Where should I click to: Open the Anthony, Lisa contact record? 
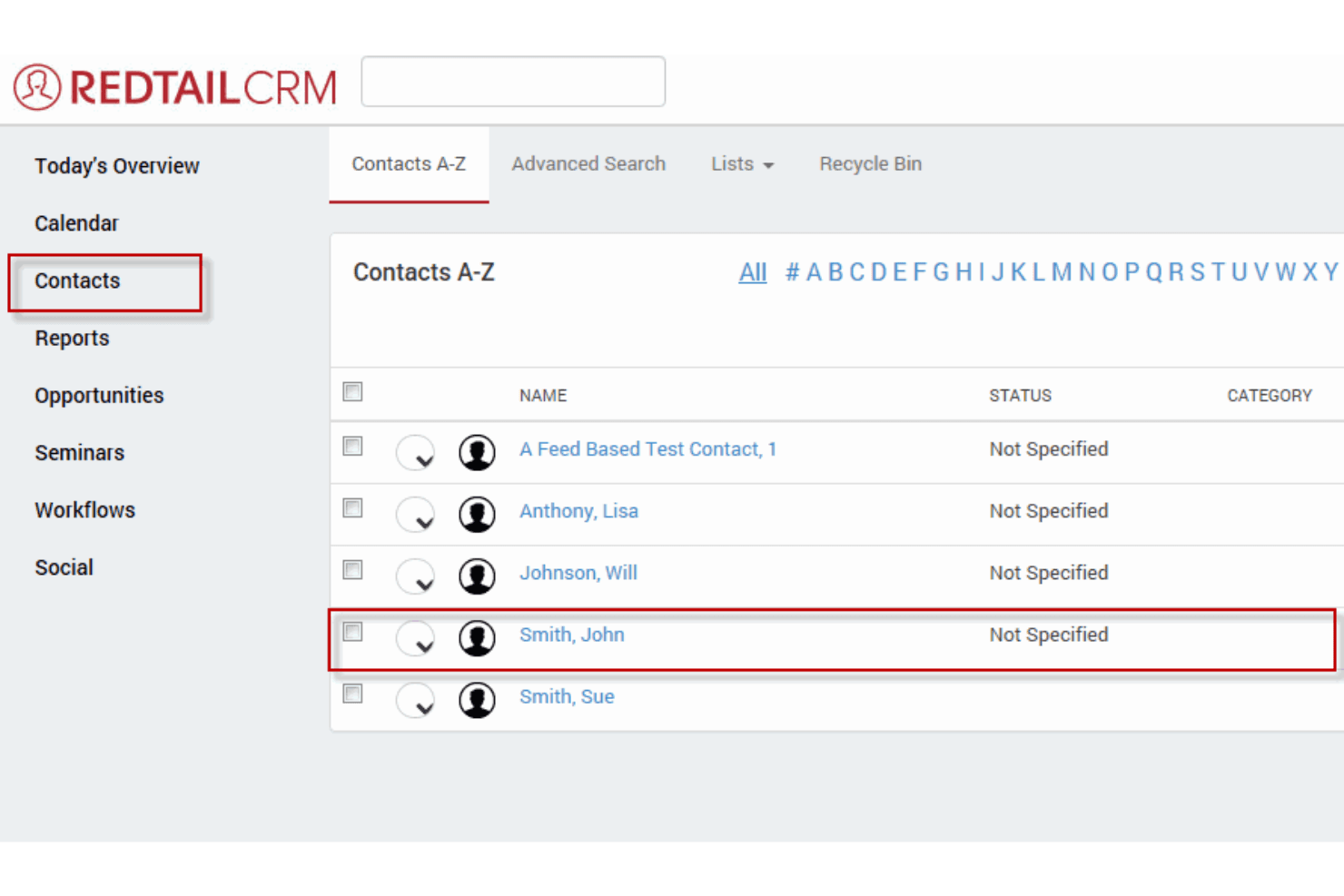click(x=578, y=511)
